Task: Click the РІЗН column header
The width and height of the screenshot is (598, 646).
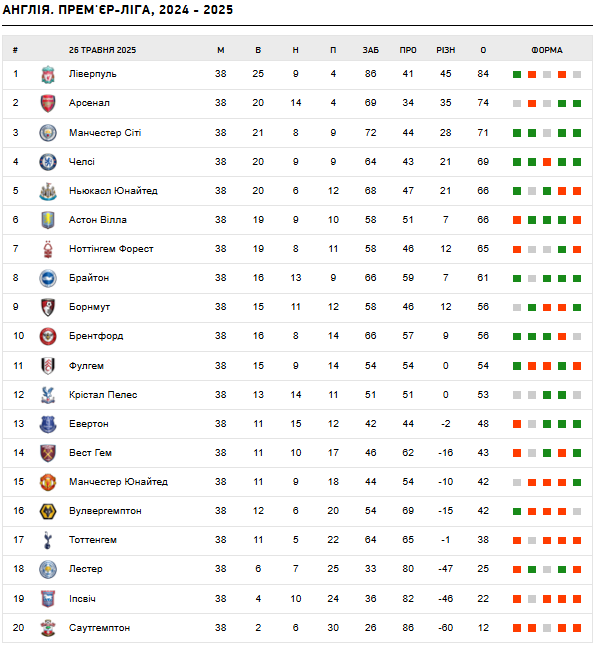Action: coord(446,50)
